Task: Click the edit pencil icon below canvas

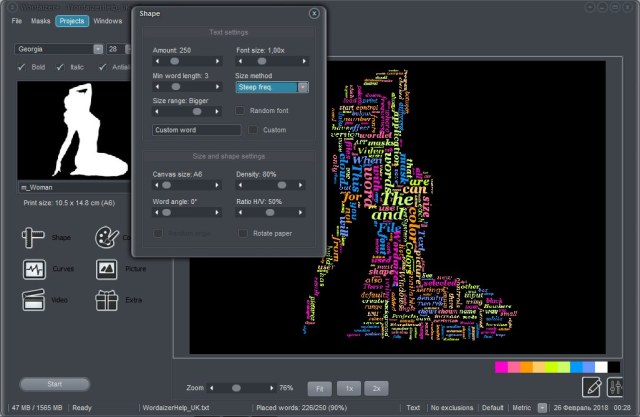Action: click(x=592, y=386)
